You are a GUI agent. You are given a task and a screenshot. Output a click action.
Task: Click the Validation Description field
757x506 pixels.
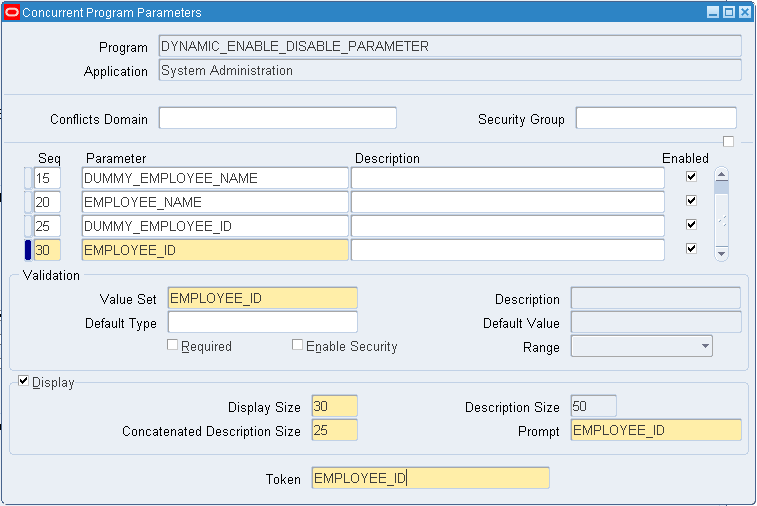656,298
